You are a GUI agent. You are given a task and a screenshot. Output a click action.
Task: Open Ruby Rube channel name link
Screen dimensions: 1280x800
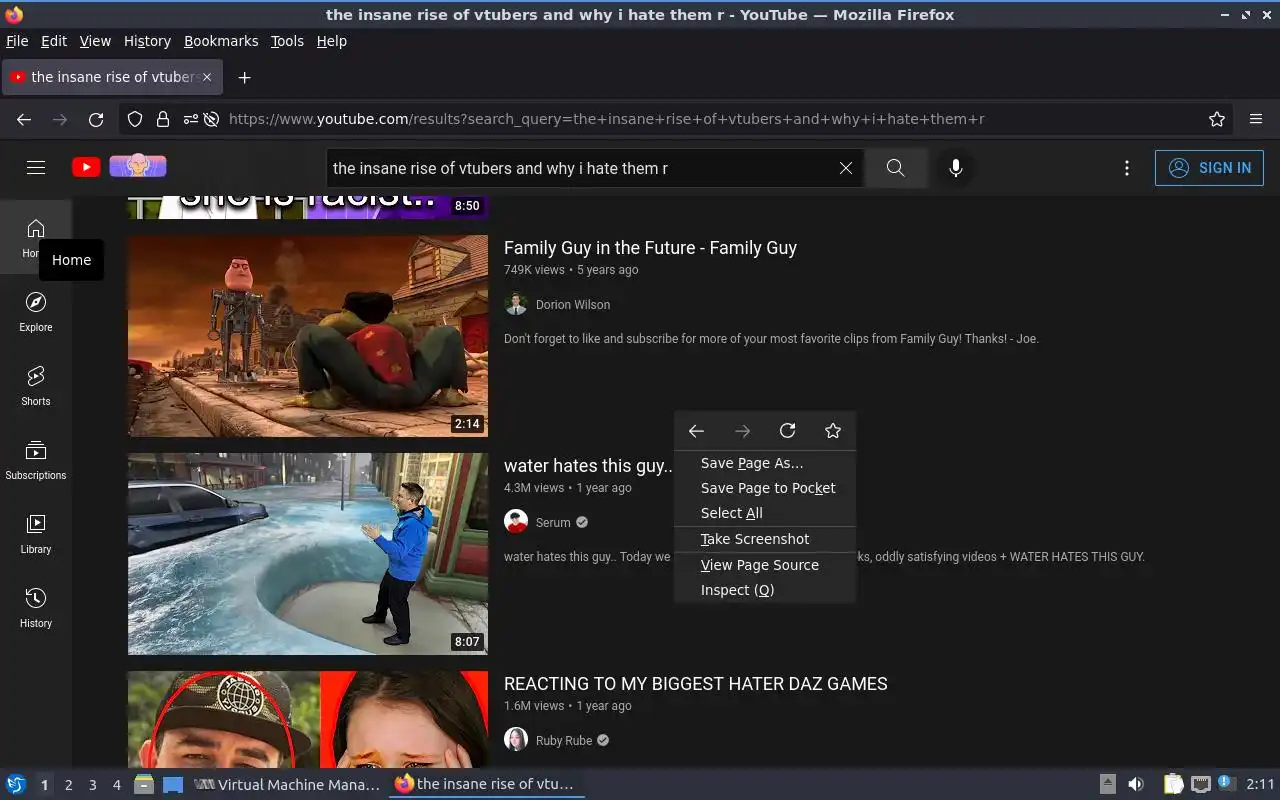click(x=564, y=741)
